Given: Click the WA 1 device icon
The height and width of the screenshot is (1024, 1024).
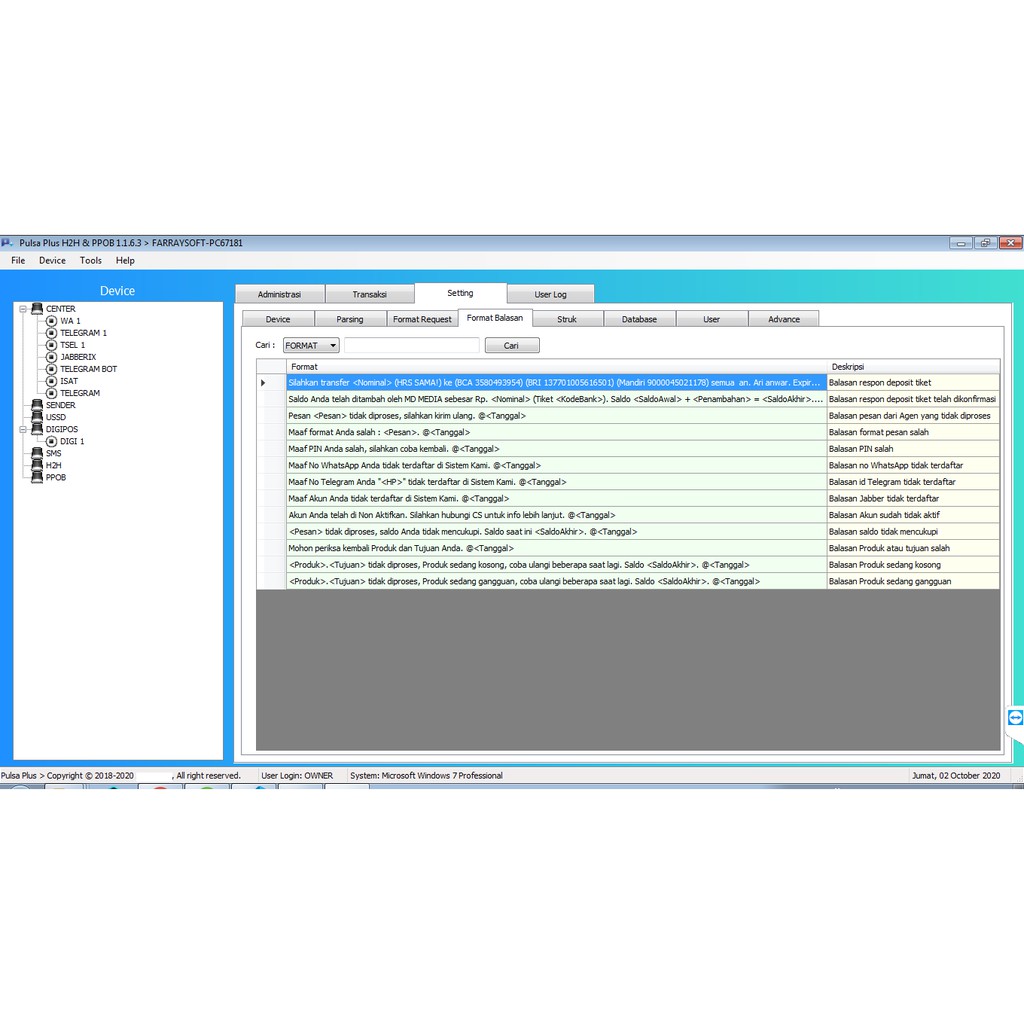Looking at the screenshot, I should coord(52,321).
